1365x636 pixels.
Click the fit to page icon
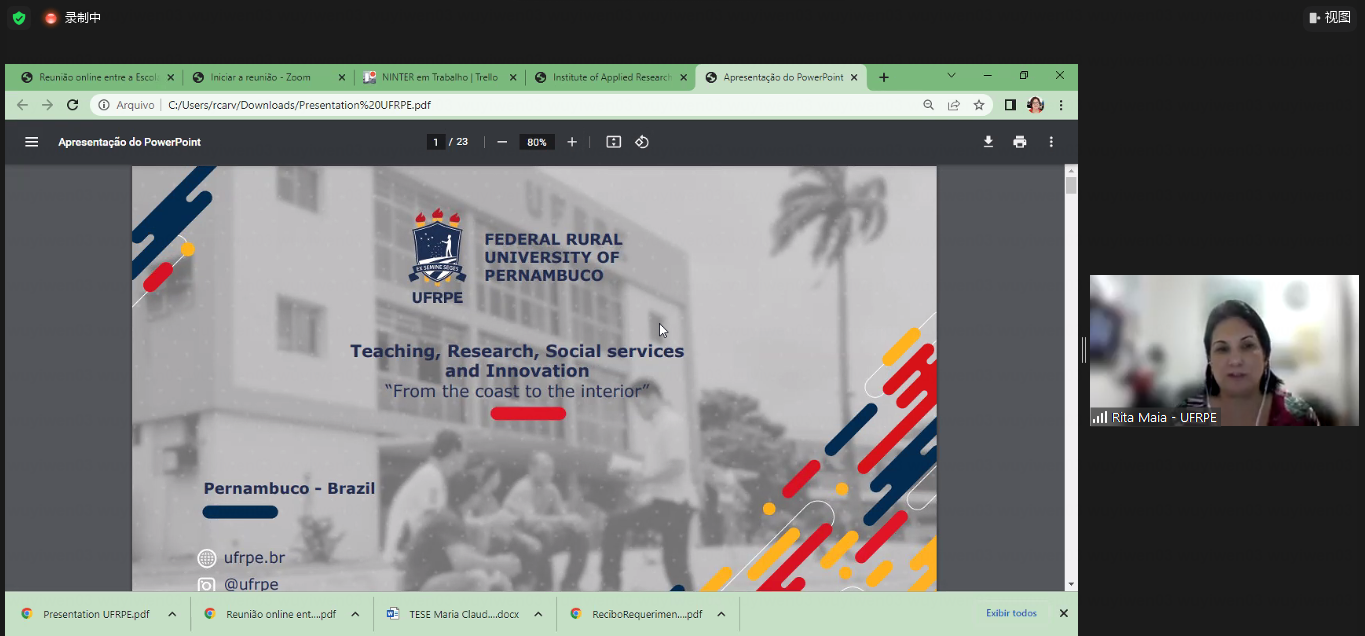pos(614,142)
